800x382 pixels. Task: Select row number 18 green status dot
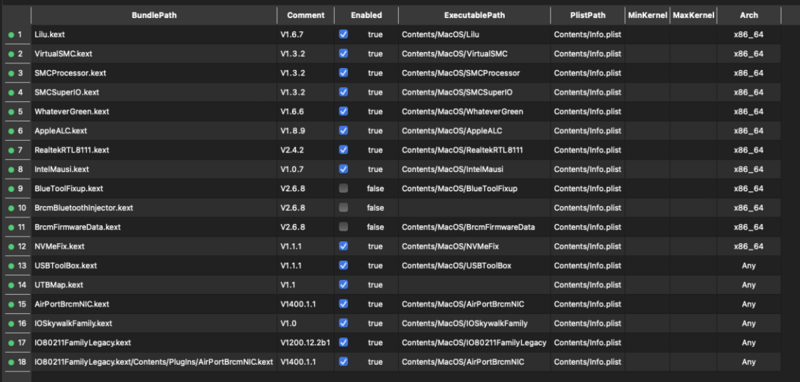(x=10, y=362)
